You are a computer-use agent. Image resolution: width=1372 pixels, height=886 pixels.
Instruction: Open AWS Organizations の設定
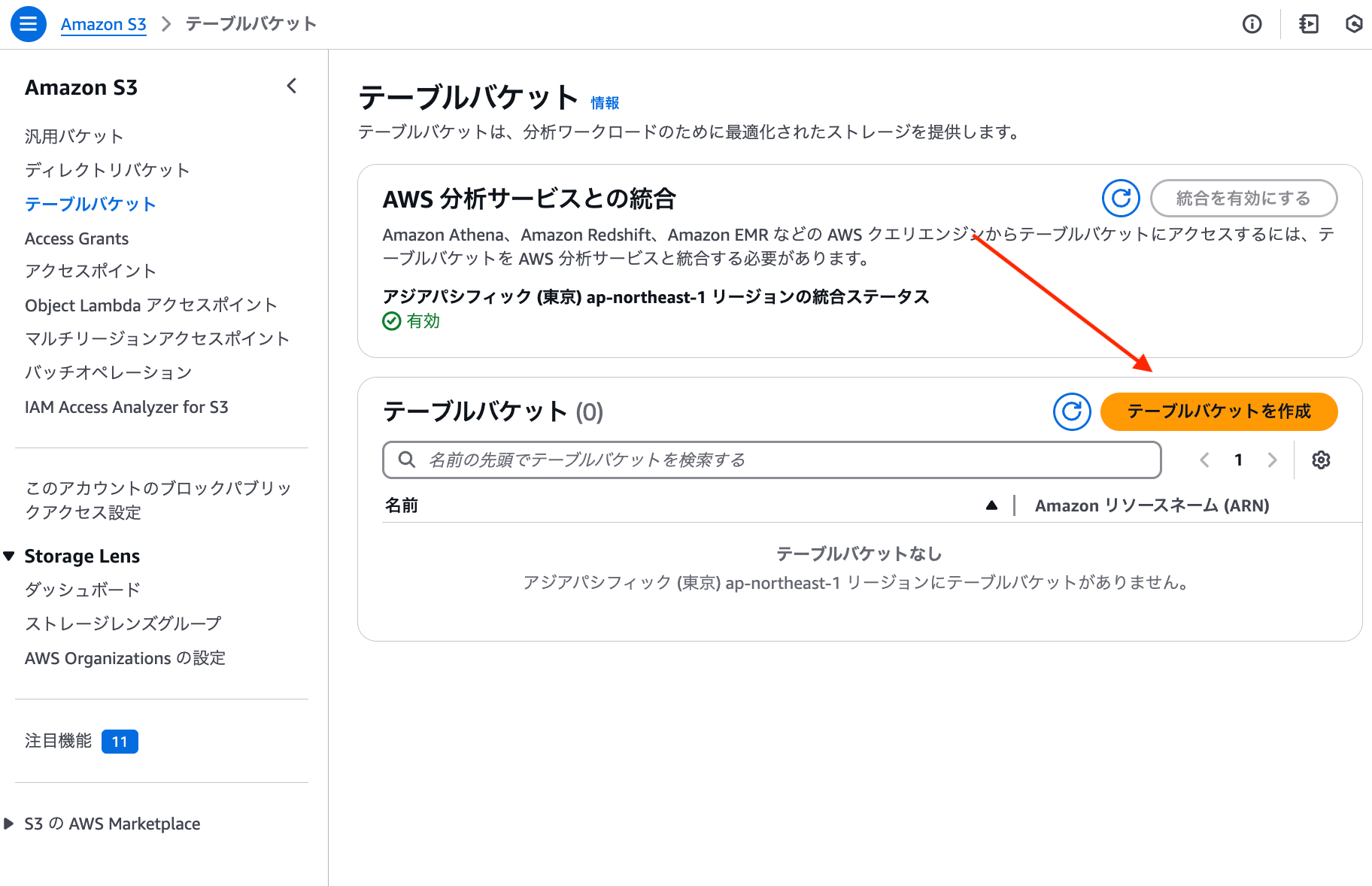click(125, 658)
